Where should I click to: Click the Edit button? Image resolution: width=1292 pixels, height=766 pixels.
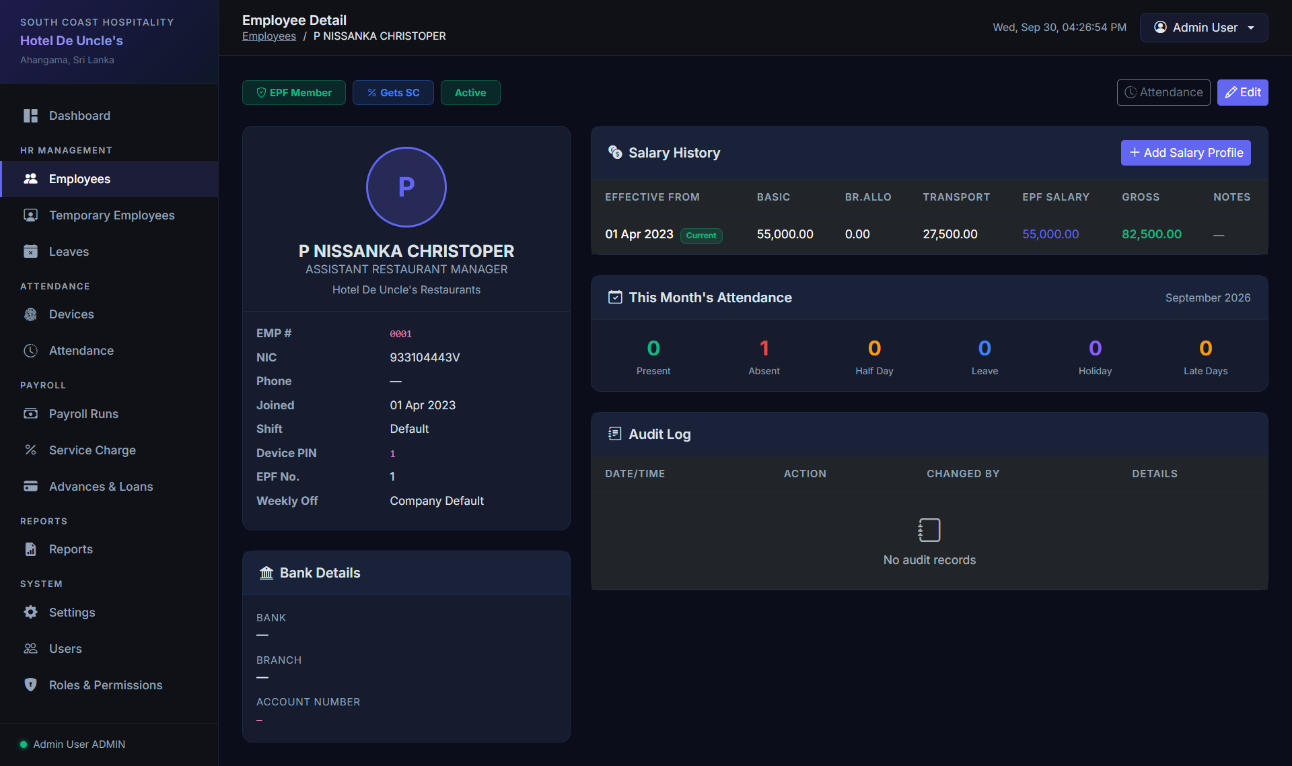1243,92
